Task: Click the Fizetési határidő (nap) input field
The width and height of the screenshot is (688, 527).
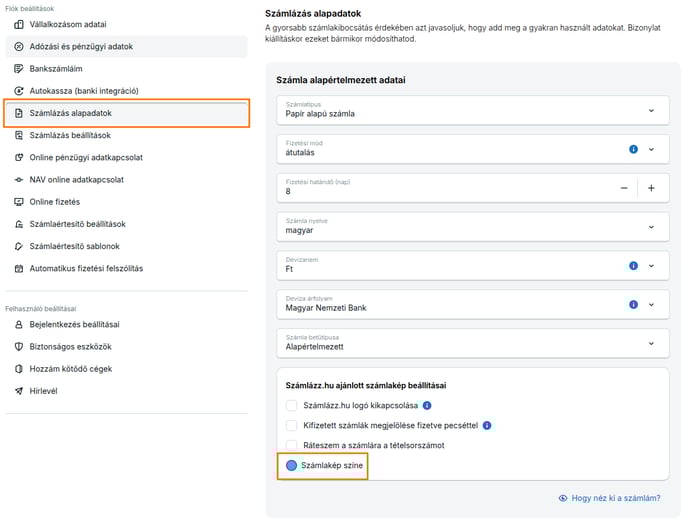Action: coord(446,188)
